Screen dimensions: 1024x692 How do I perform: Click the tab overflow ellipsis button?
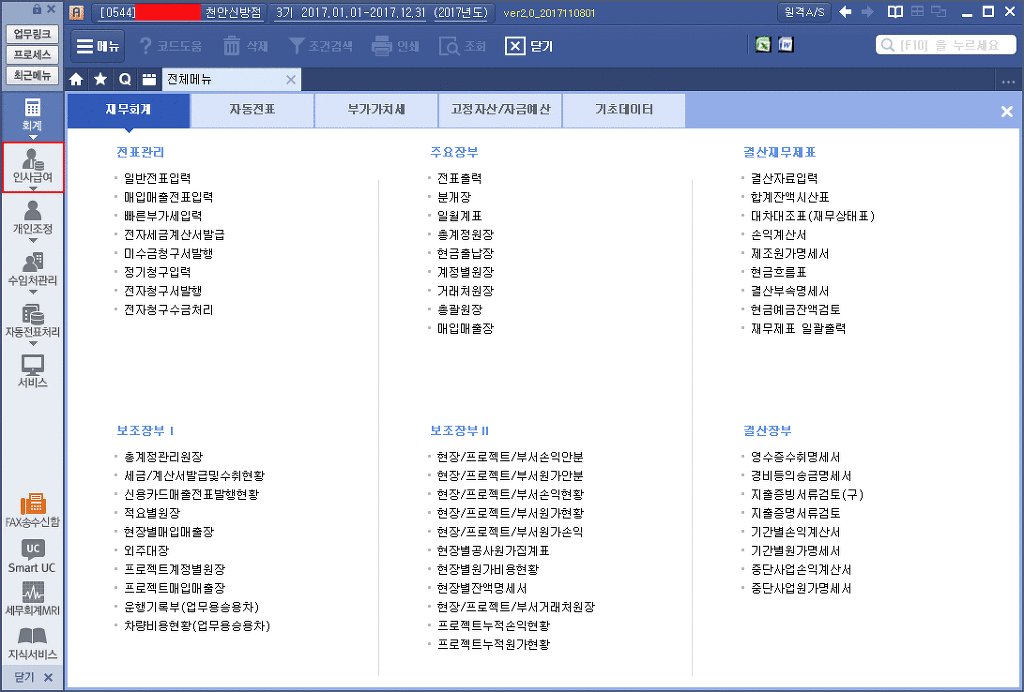[1007, 79]
